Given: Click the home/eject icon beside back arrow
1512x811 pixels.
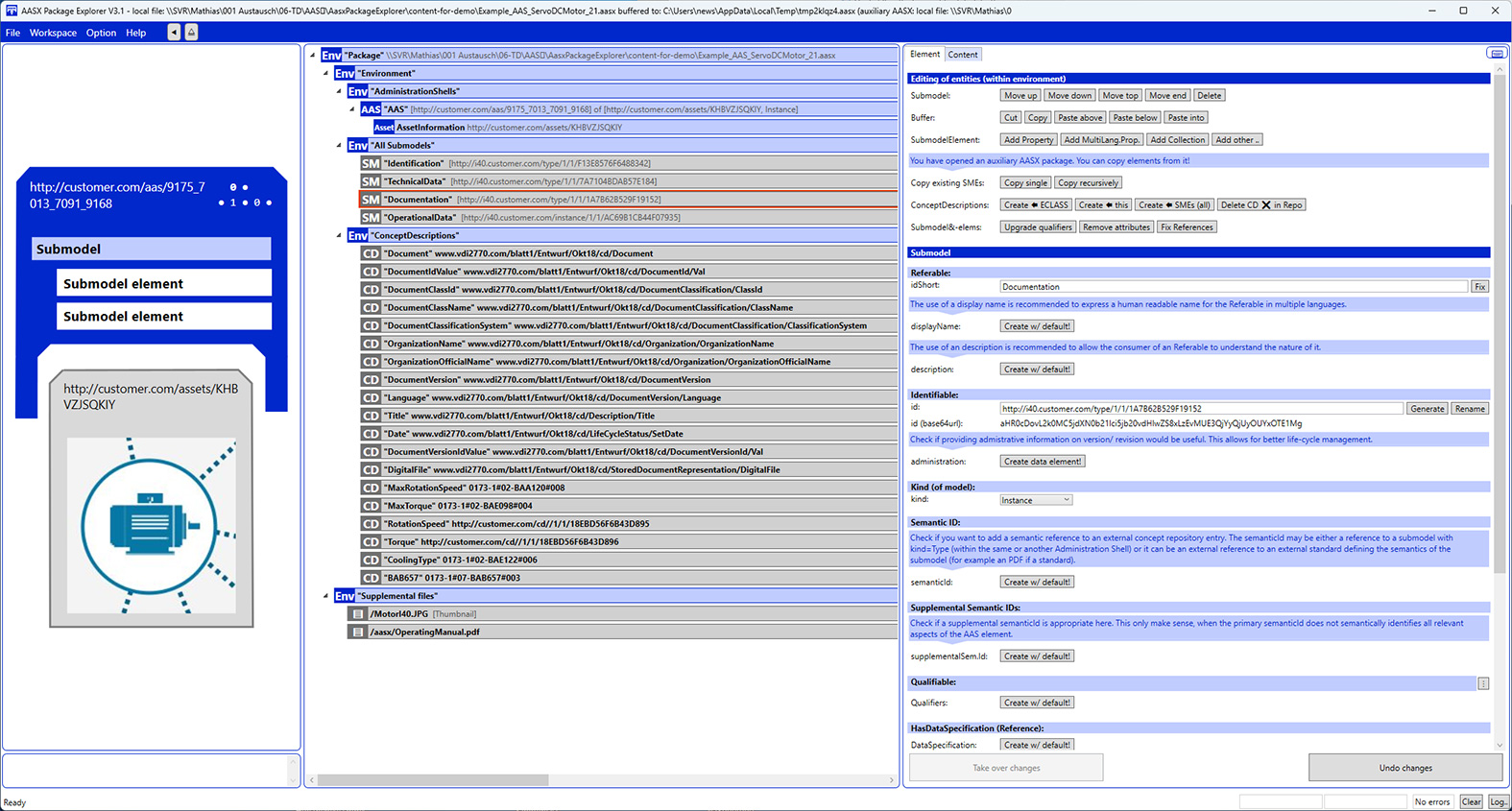Looking at the screenshot, I should tap(191, 33).
